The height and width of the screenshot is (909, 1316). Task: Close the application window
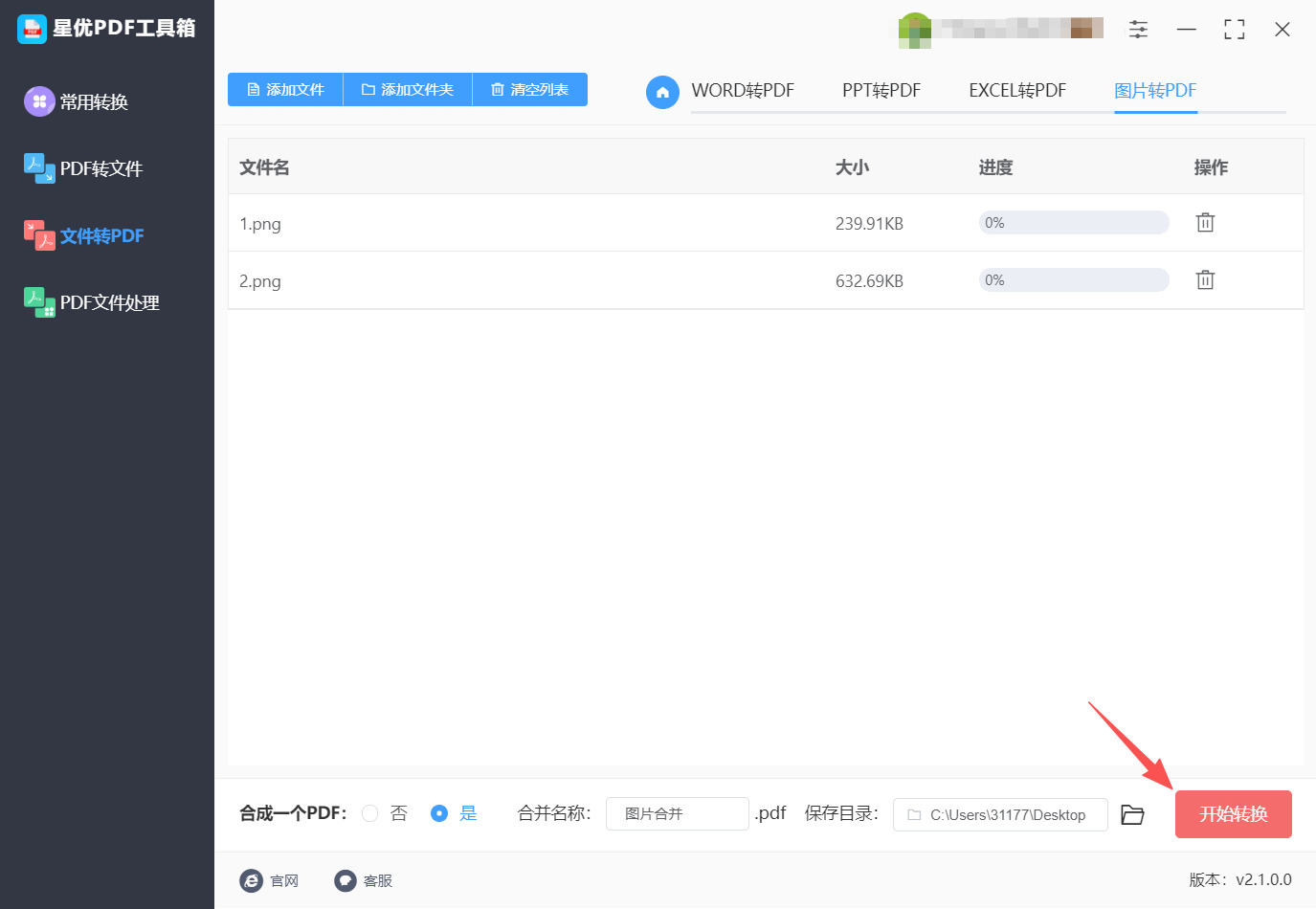coord(1283,30)
